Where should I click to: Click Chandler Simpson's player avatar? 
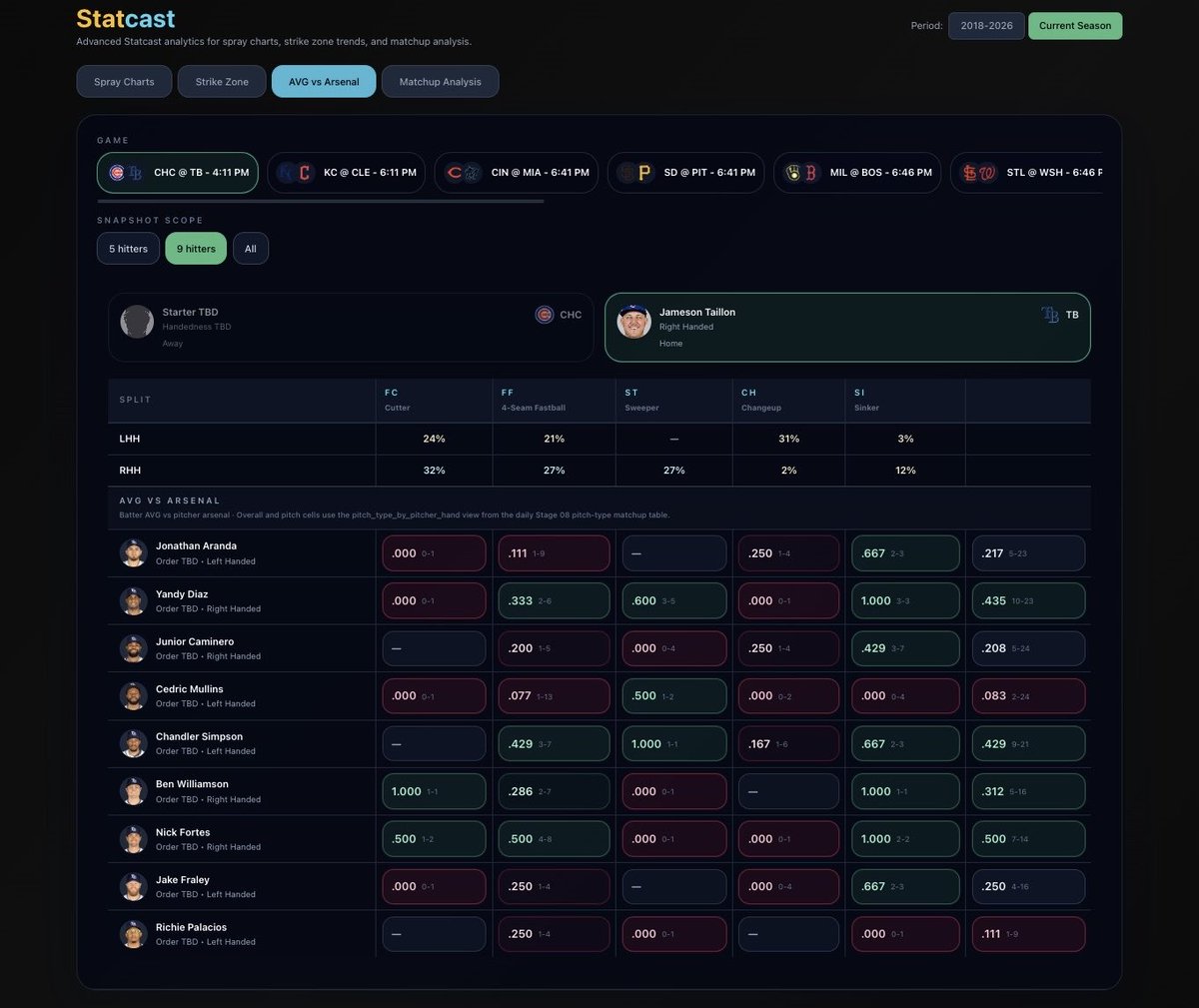(x=134, y=743)
